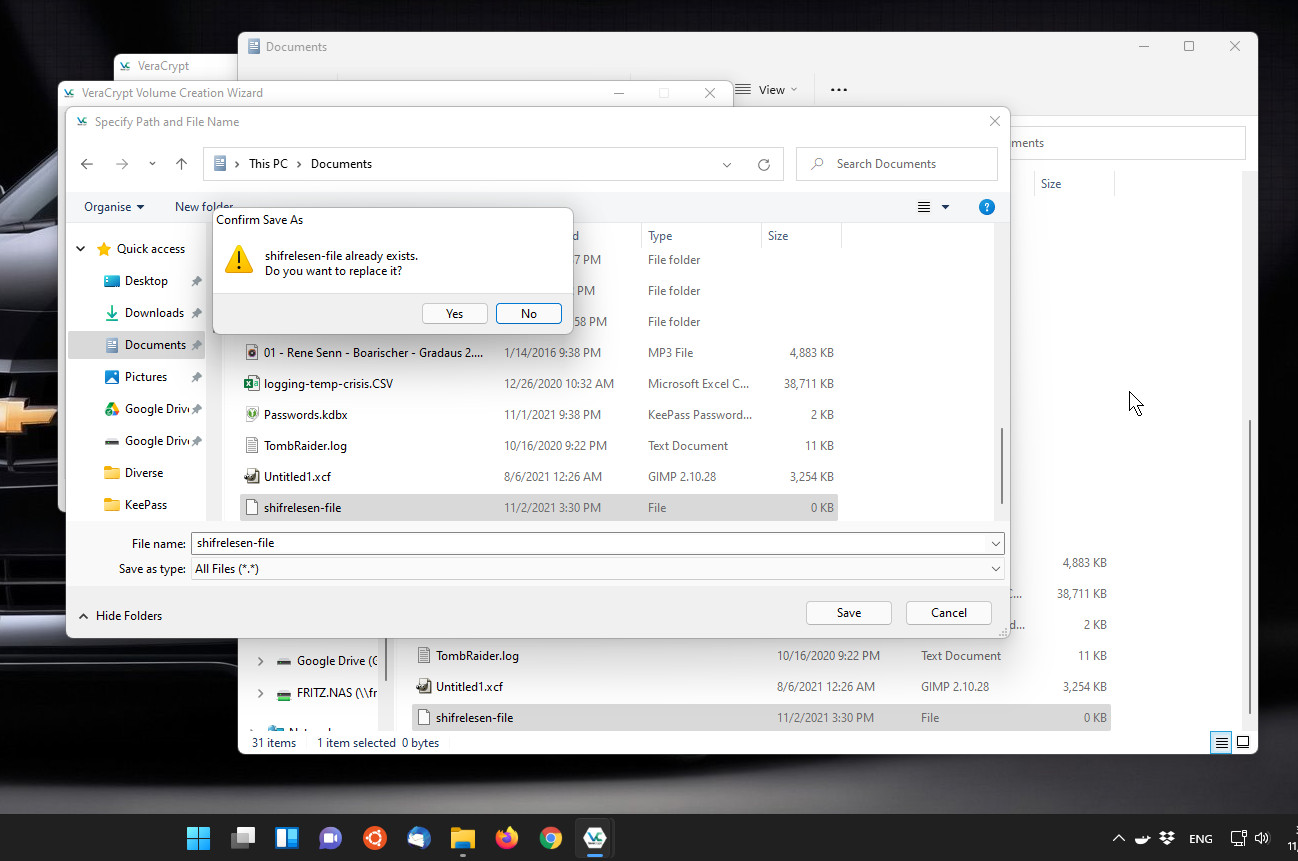Select Pictures in Quick access
Image resolution: width=1298 pixels, height=861 pixels.
tap(146, 377)
